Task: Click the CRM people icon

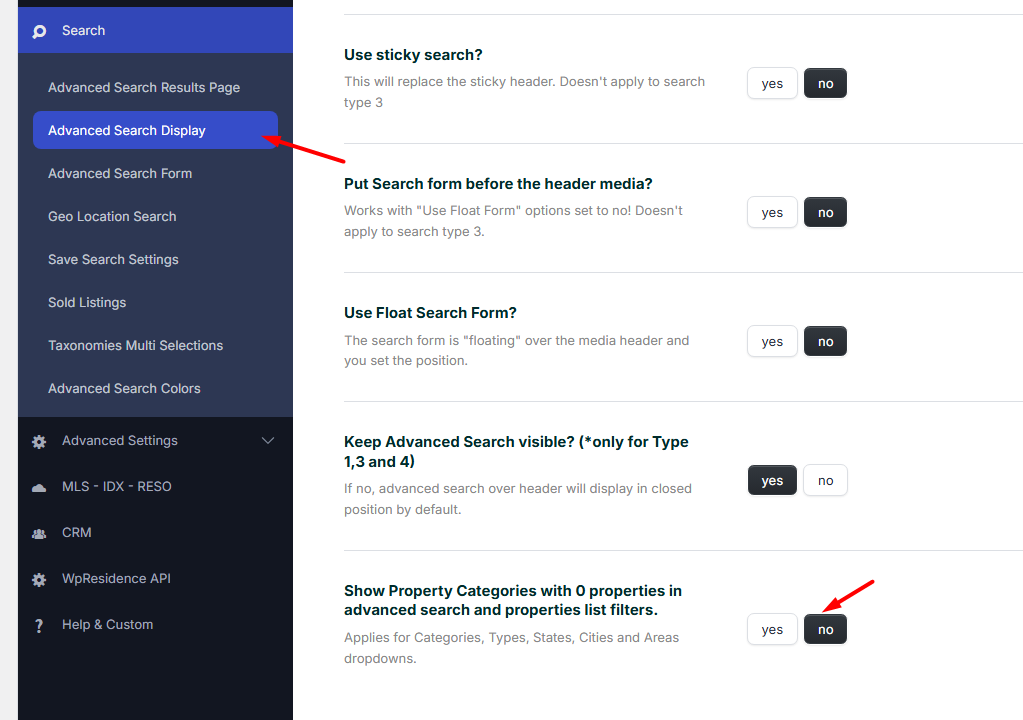Action: click(x=39, y=533)
